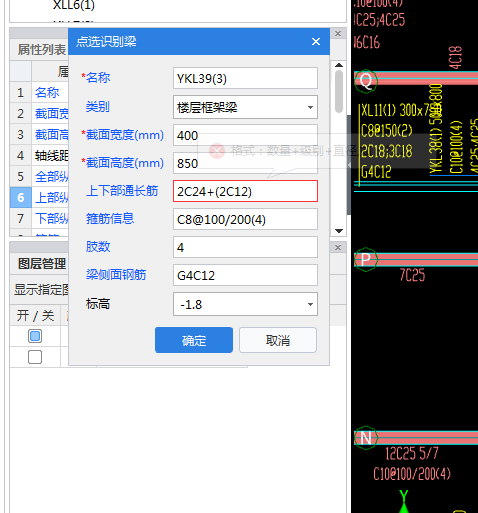Click the 截面宽度 field showing 400

(245, 135)
